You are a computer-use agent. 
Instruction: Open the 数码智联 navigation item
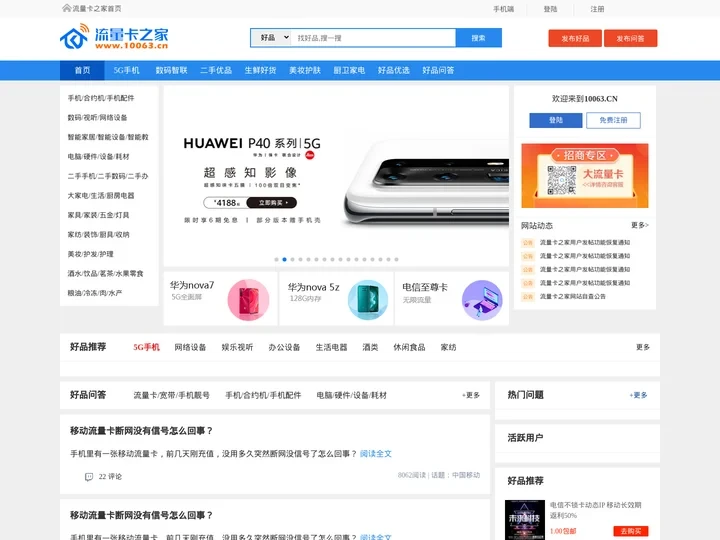tap(171, 70)
